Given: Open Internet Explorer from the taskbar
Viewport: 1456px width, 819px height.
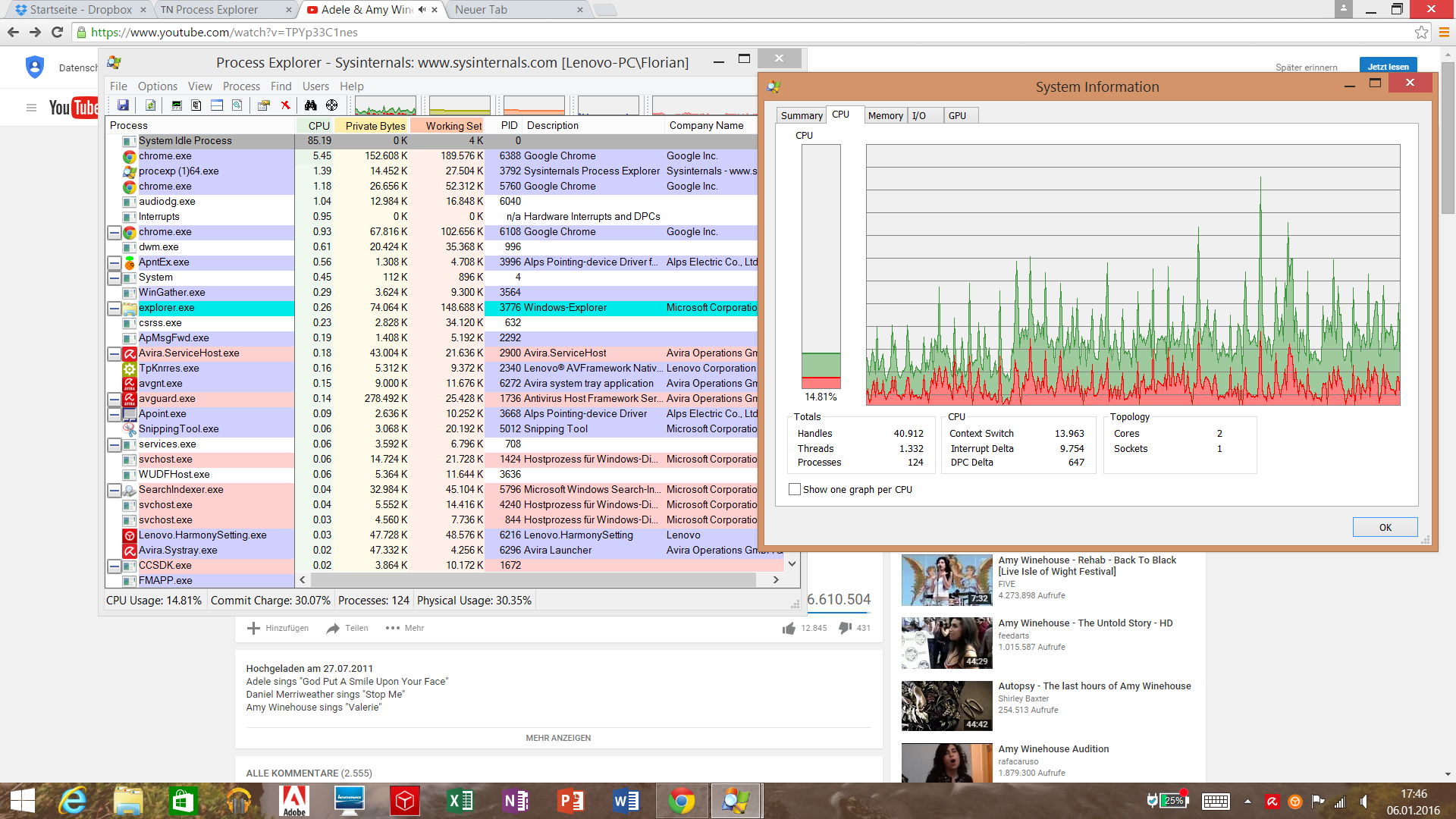Looking at the screenshot, I should click(x=73, y=801).
